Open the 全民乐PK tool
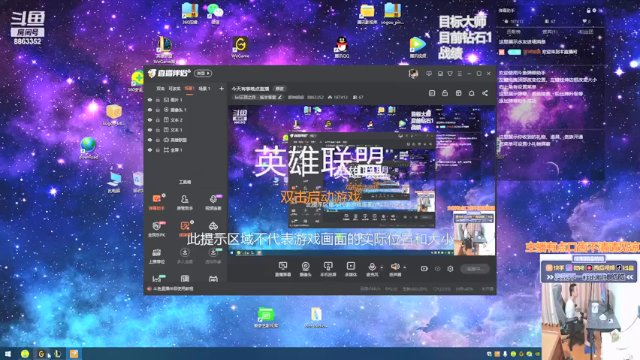 157,229
